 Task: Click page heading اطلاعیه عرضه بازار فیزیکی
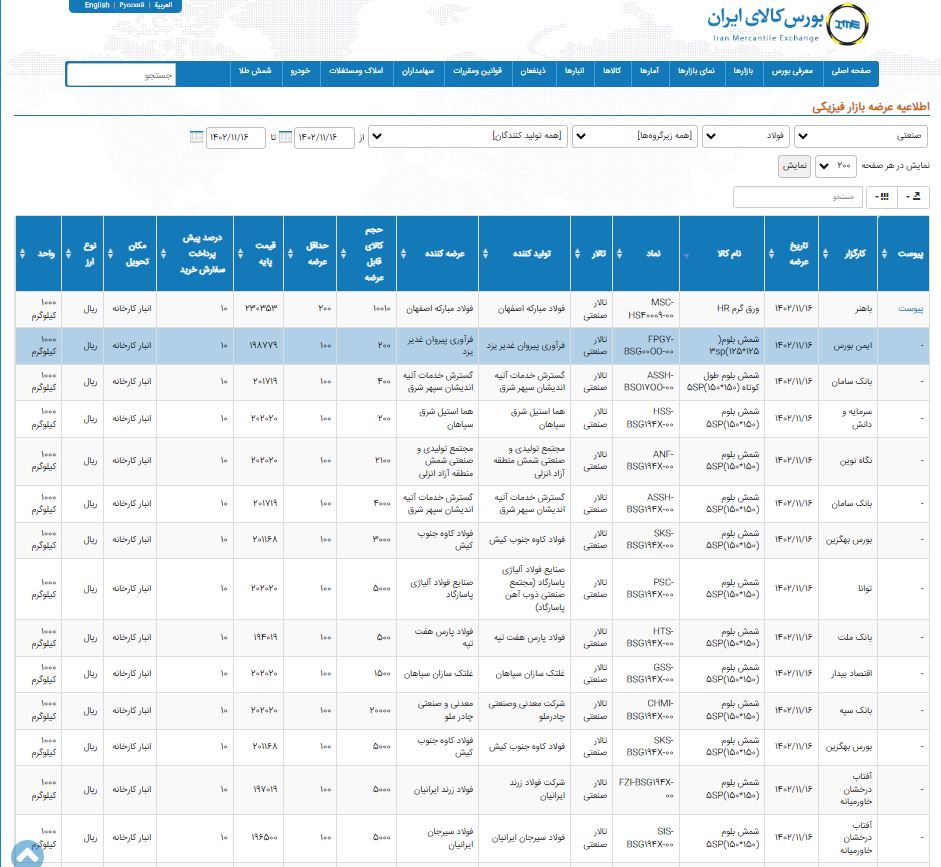click(x=871, y=107)
